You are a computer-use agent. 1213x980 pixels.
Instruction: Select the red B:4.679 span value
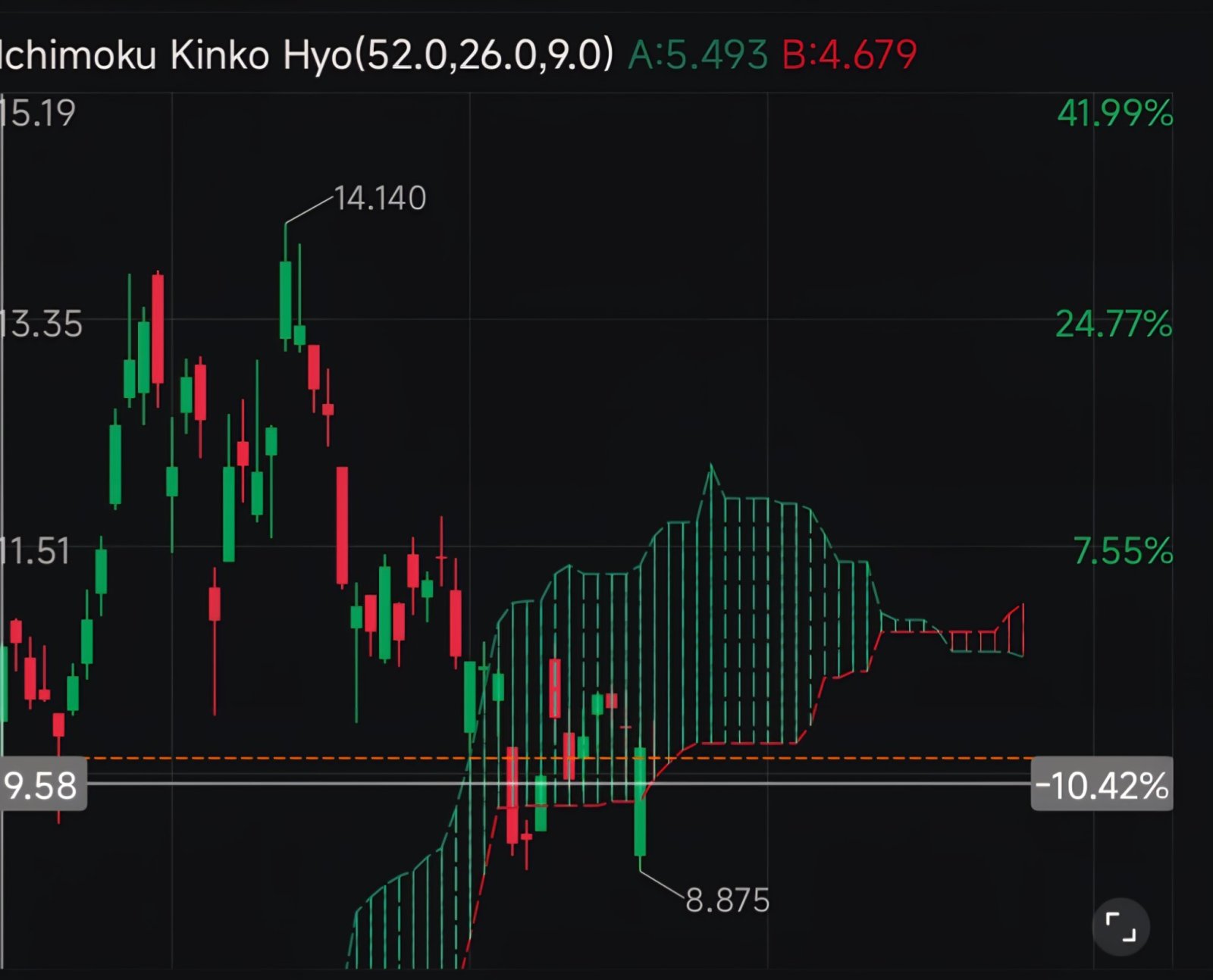(x=849, y=55)
